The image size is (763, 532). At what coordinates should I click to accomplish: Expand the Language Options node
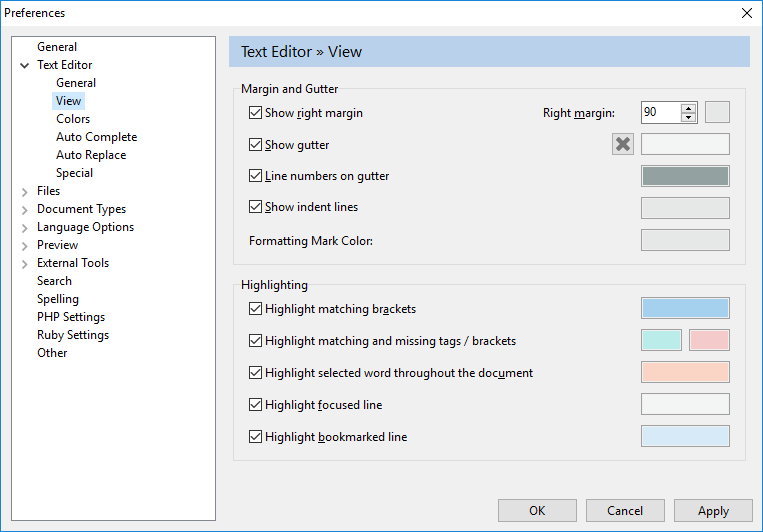click(24, 227)
